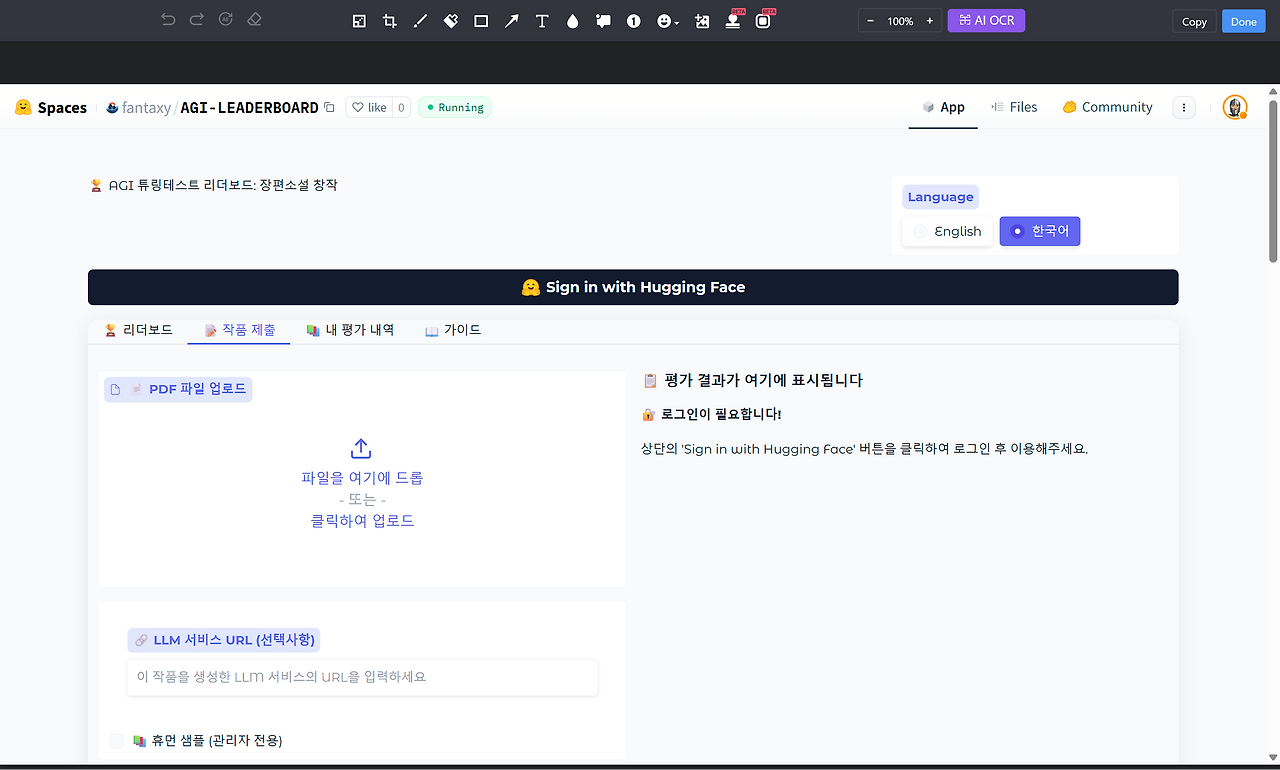This screenshot has height=770, width=1280.
Task: Zoom in with the plus button
Action: 930,21
